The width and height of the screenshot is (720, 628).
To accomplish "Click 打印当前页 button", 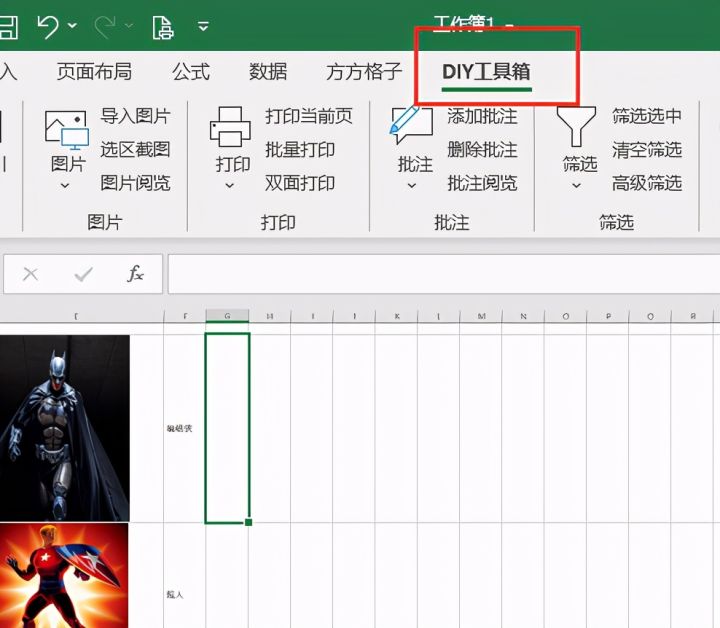I will [309, 116].
